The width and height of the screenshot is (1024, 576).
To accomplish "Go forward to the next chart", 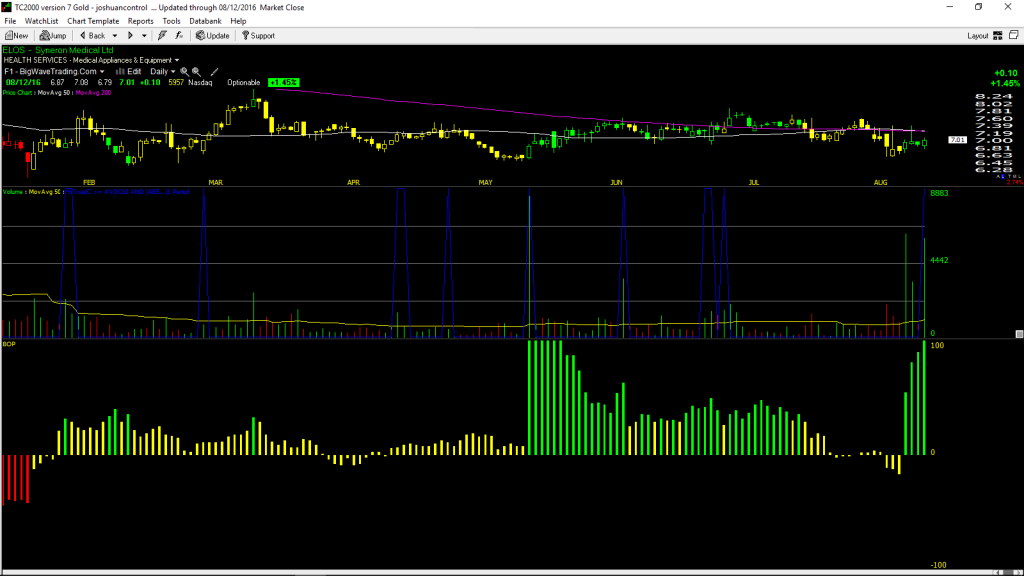I will [131, 36].
